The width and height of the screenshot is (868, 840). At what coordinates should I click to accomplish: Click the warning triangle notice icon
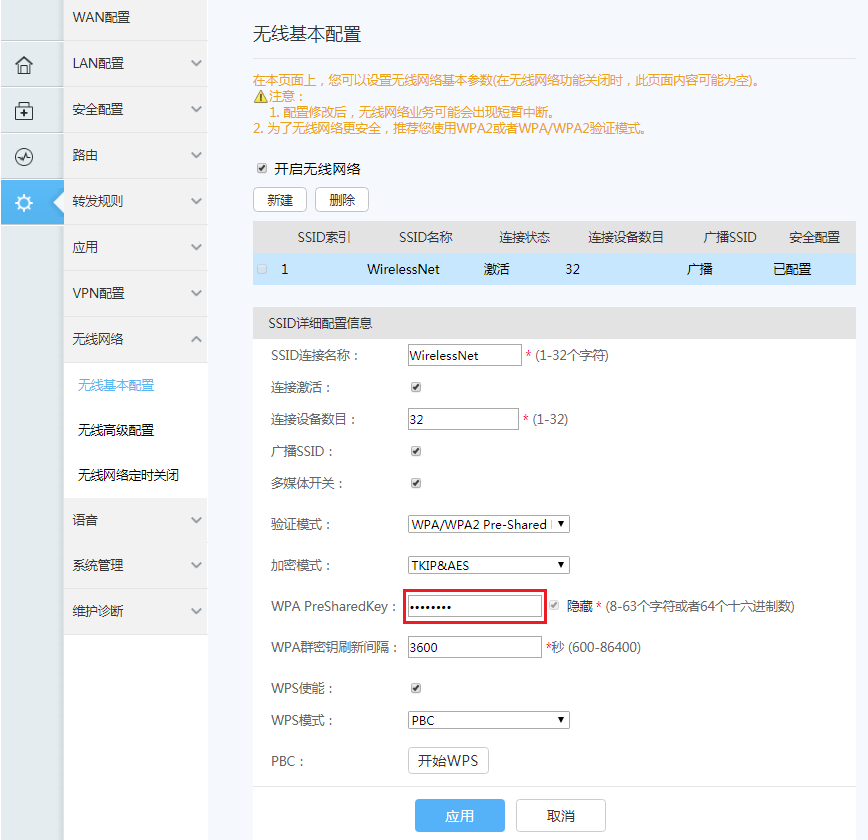coord(261,97)
